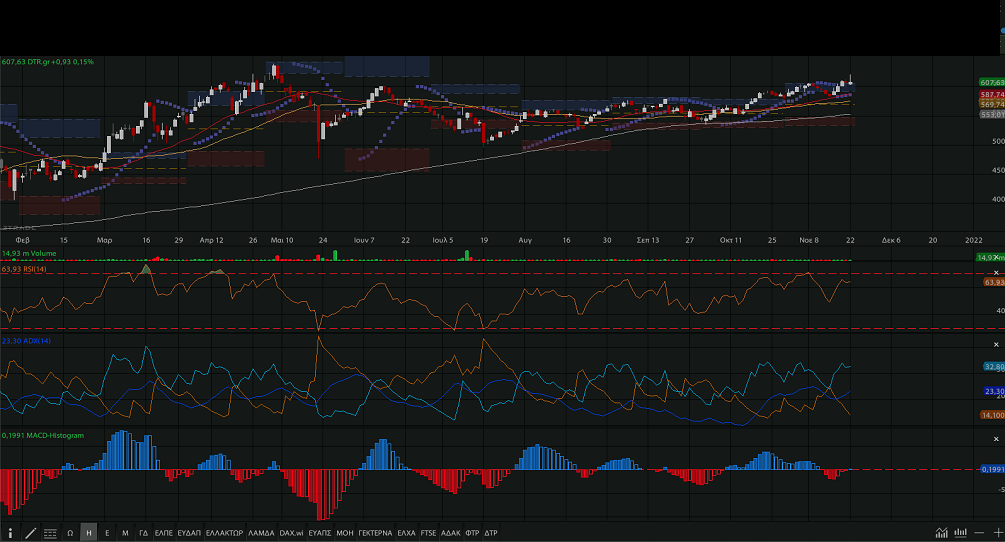
Task: Close the Volume panel with X
Action: coord(997,257)
